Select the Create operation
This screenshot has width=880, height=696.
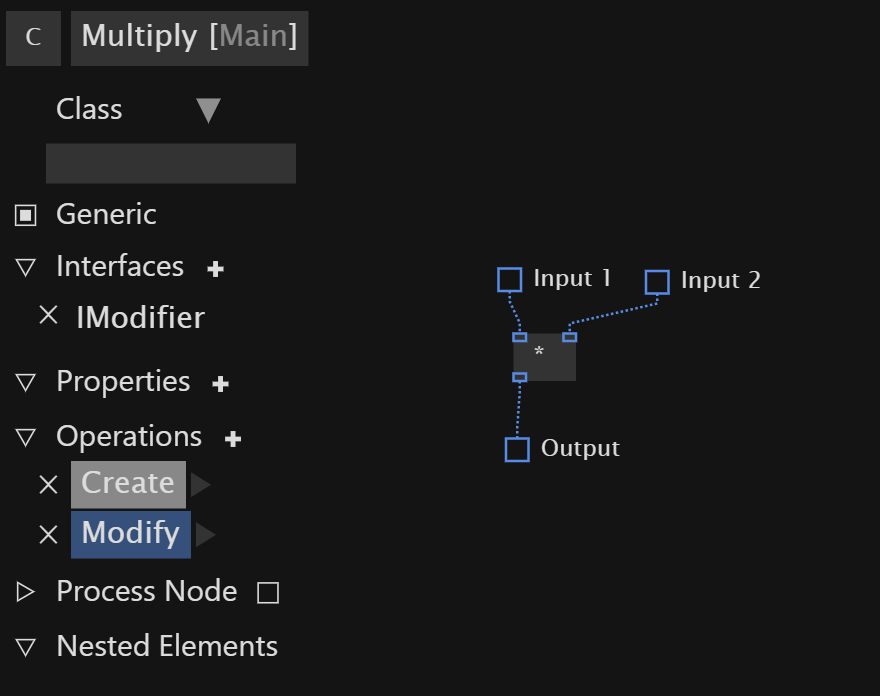[x=129, y=484]
